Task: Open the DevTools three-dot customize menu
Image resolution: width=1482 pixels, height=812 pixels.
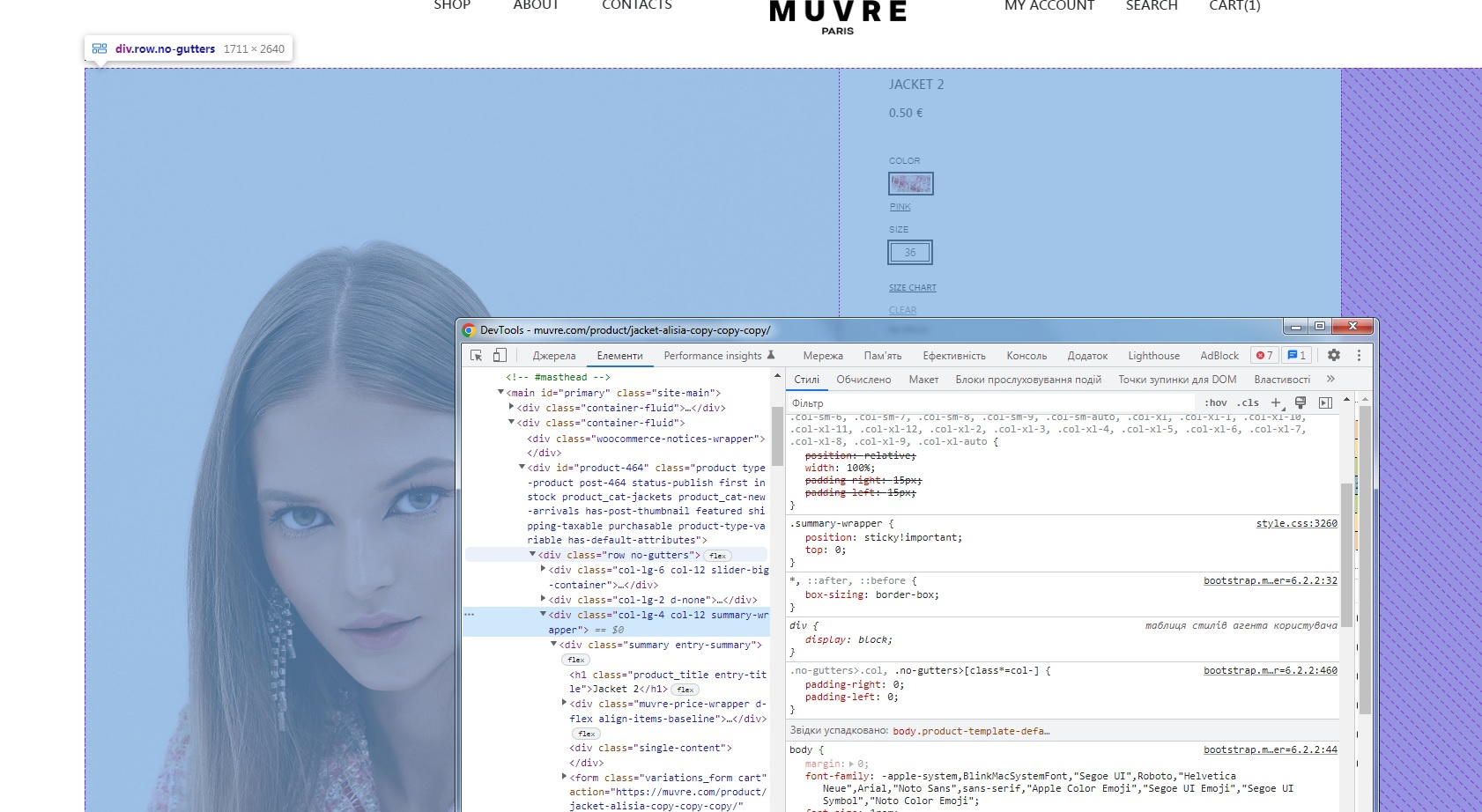Action: pos(1359,355)
